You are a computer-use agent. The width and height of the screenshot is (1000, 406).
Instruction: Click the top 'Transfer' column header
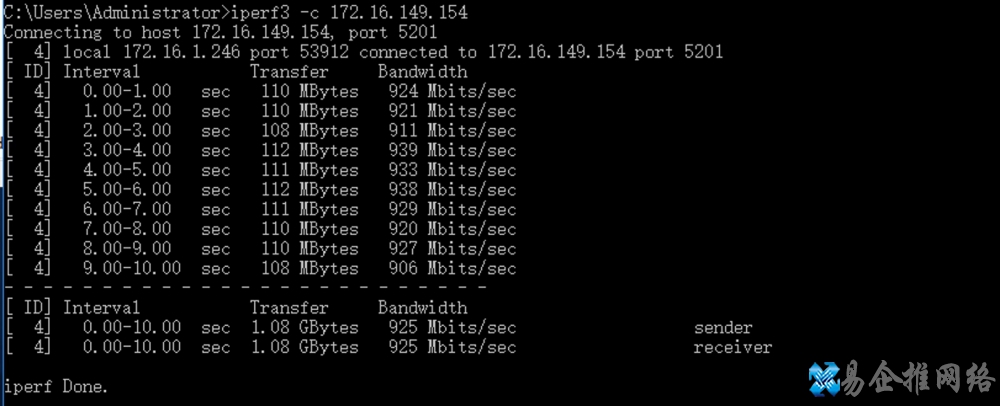point(289,72)
